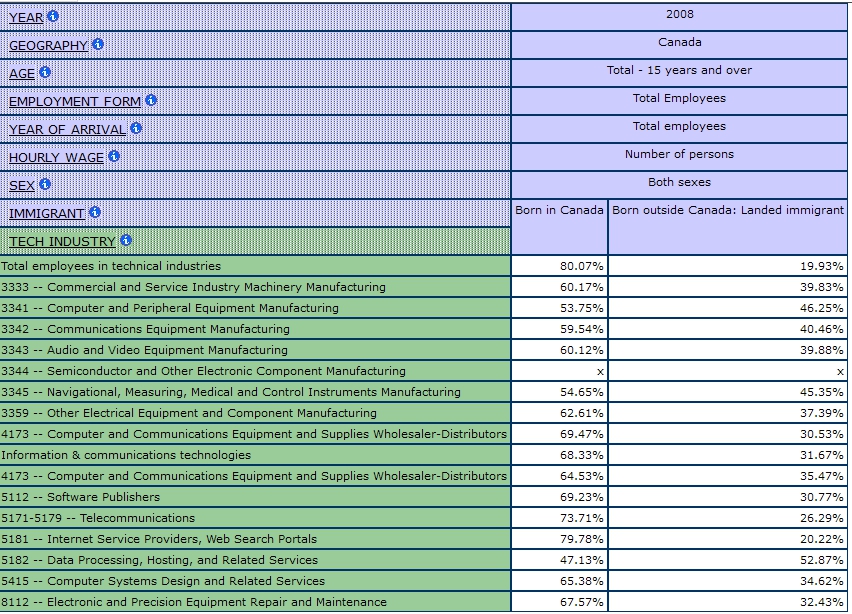This screenshot has height=614, width=852.
Task: Select the Landed immigrant column header
Action: click(x=727, y=210)
